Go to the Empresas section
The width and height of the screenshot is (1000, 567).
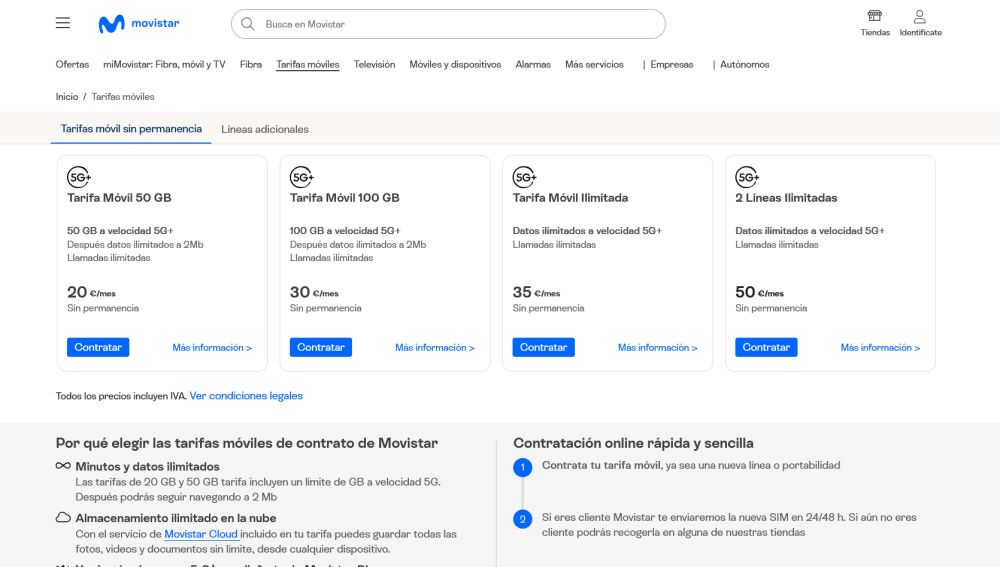tap(672, 64)
